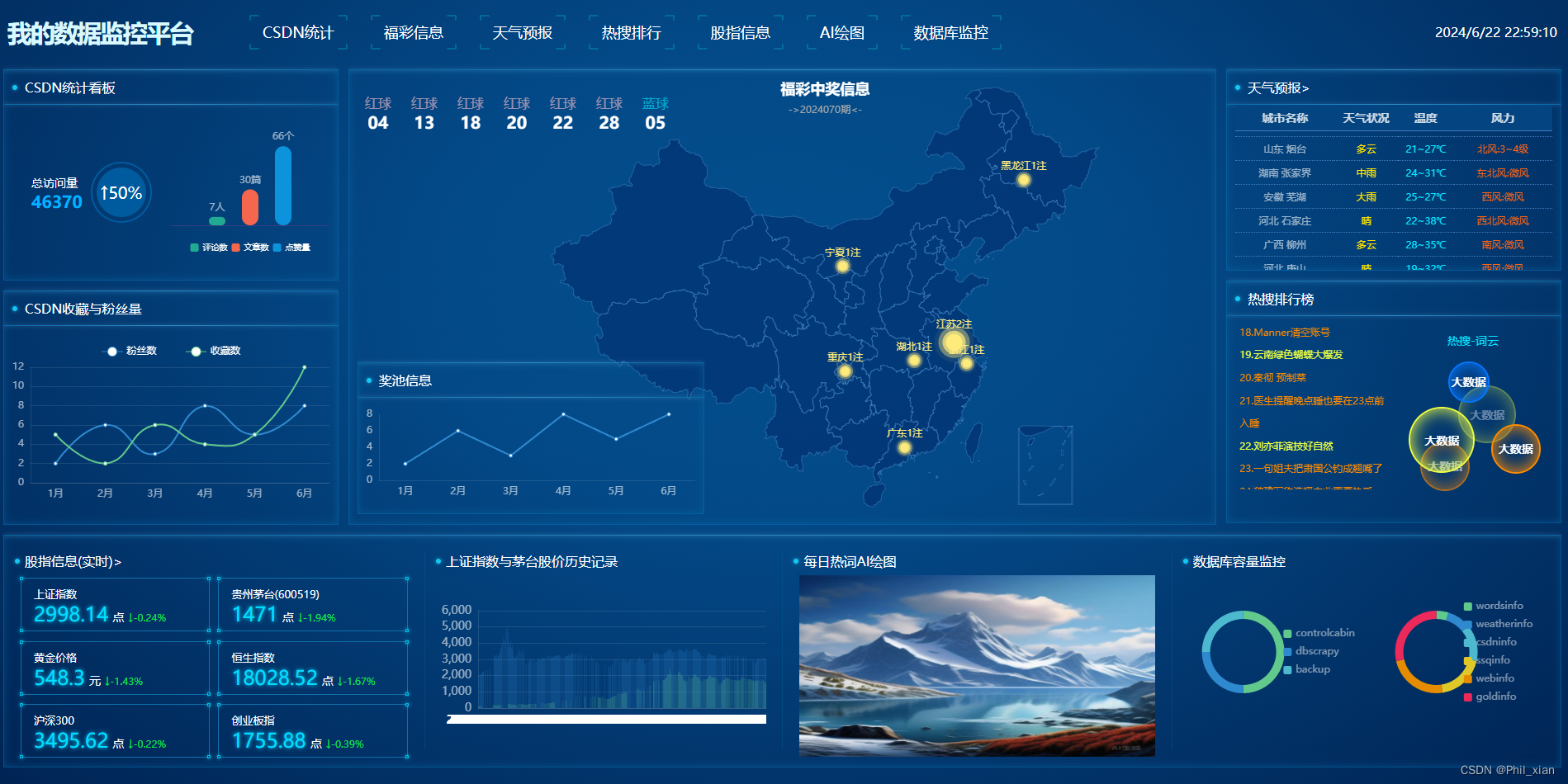Click the 创业板指 1755.88 card

[x=314, y=731]
